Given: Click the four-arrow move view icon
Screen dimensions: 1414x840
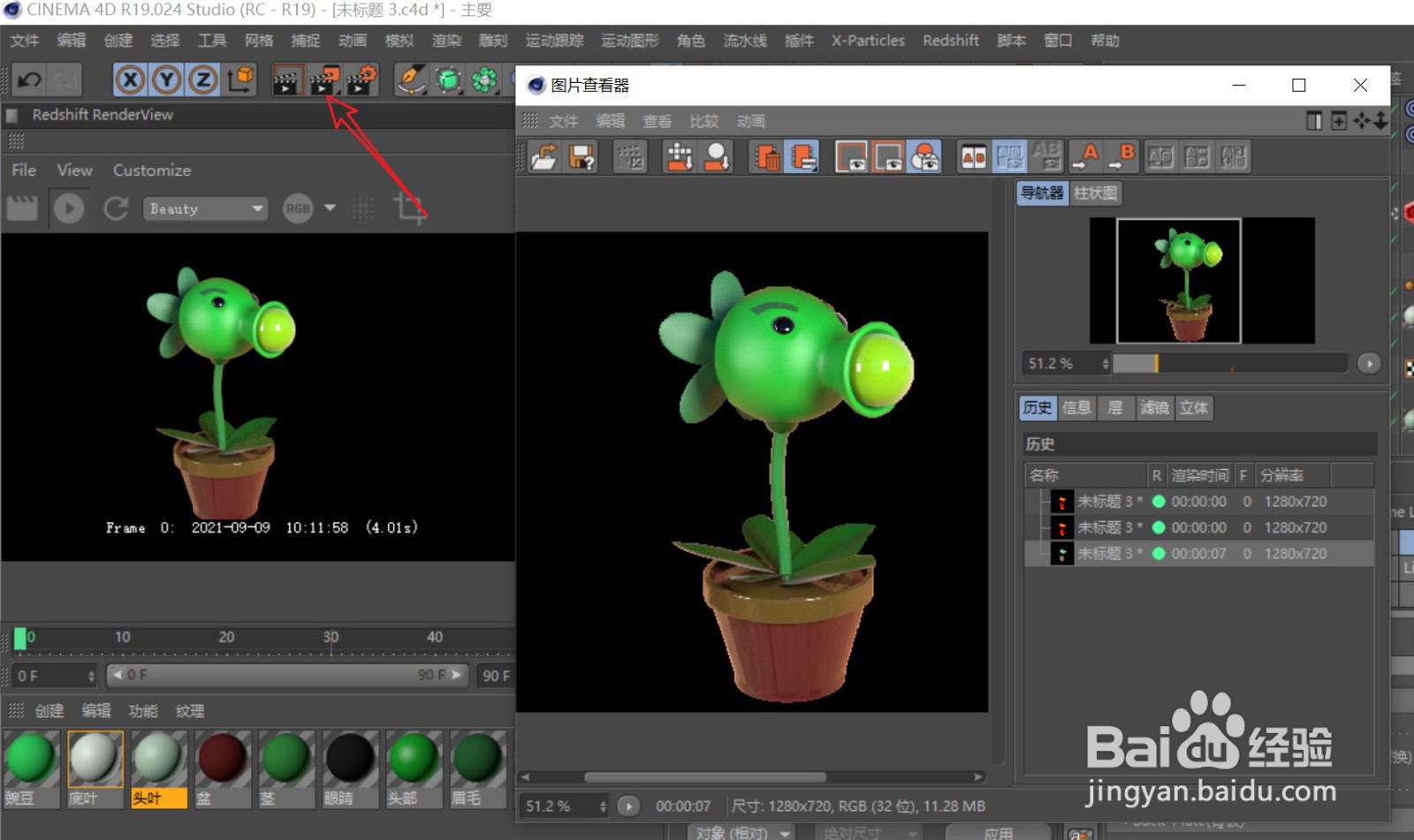Looking at the screenshot, I should click(1362, 121).
